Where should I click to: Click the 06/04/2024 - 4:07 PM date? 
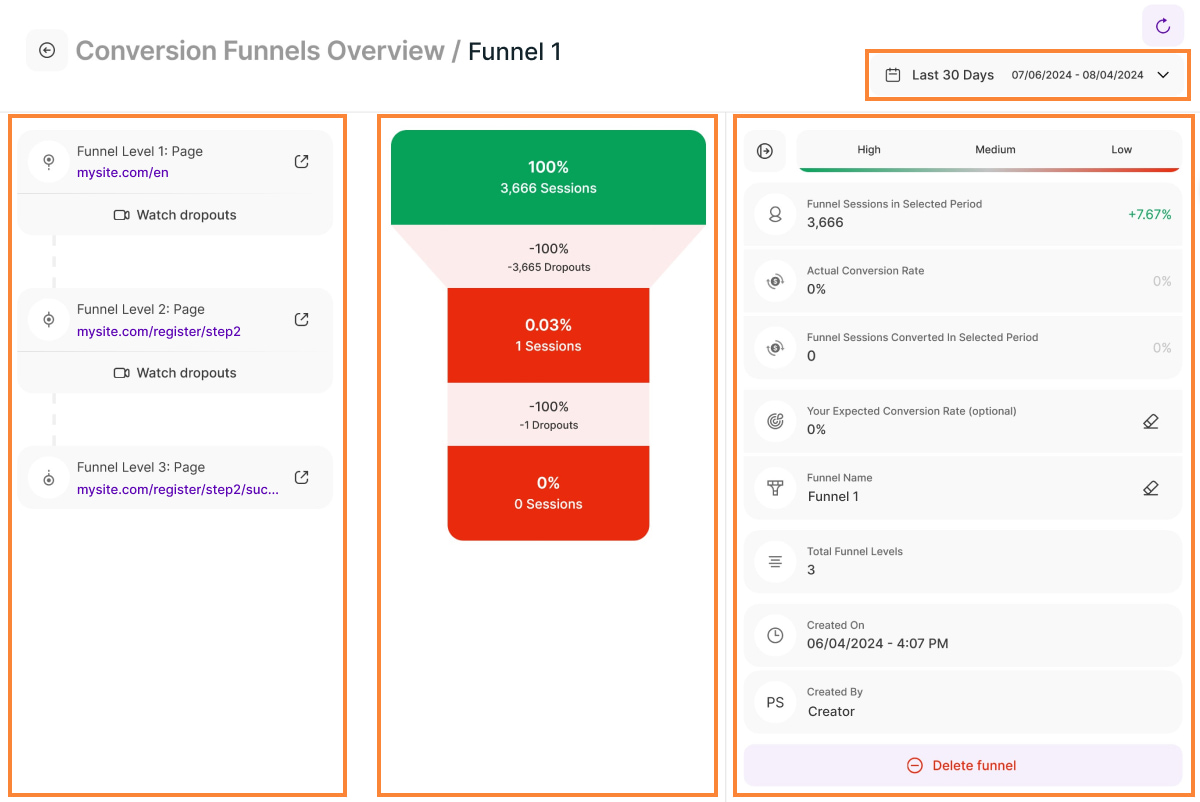click(878, 644)
